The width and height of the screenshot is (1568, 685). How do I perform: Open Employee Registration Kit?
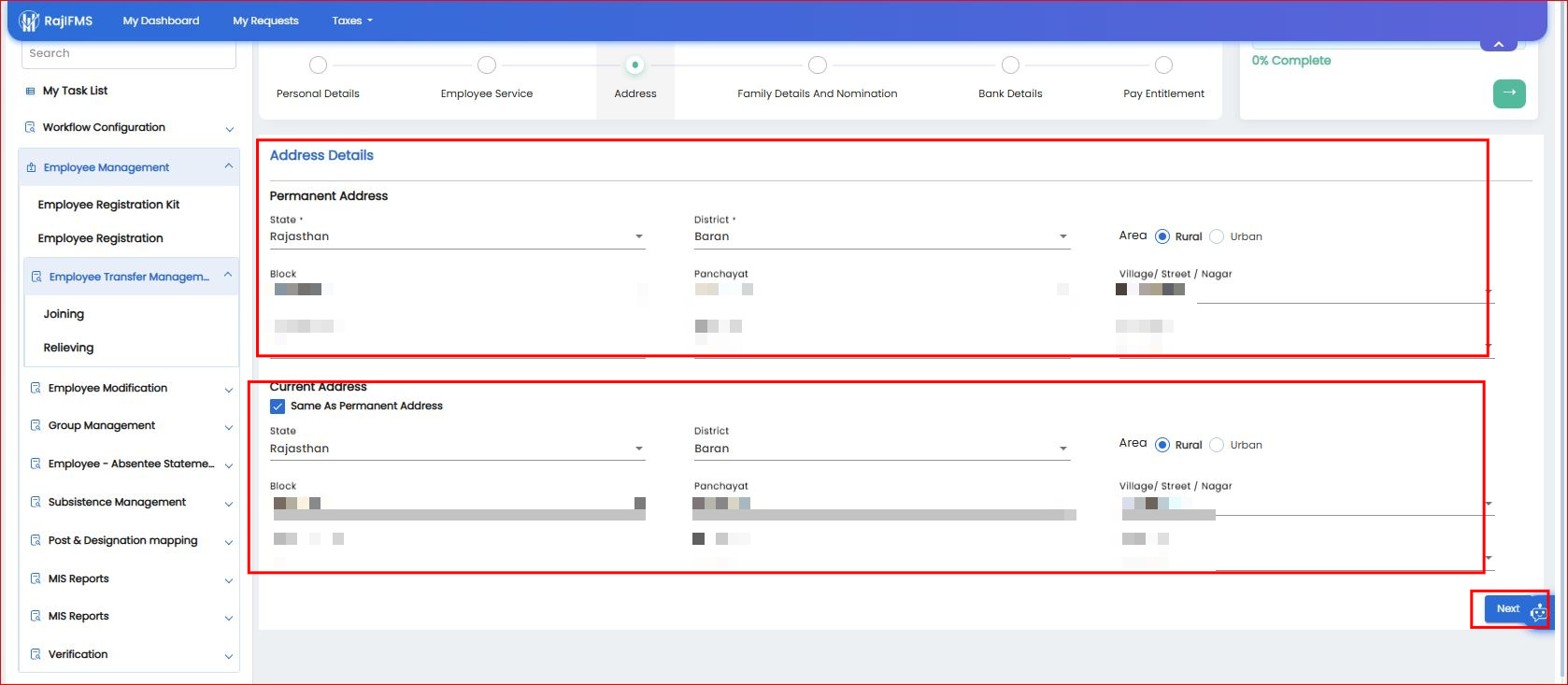click(x=108, y=205)
